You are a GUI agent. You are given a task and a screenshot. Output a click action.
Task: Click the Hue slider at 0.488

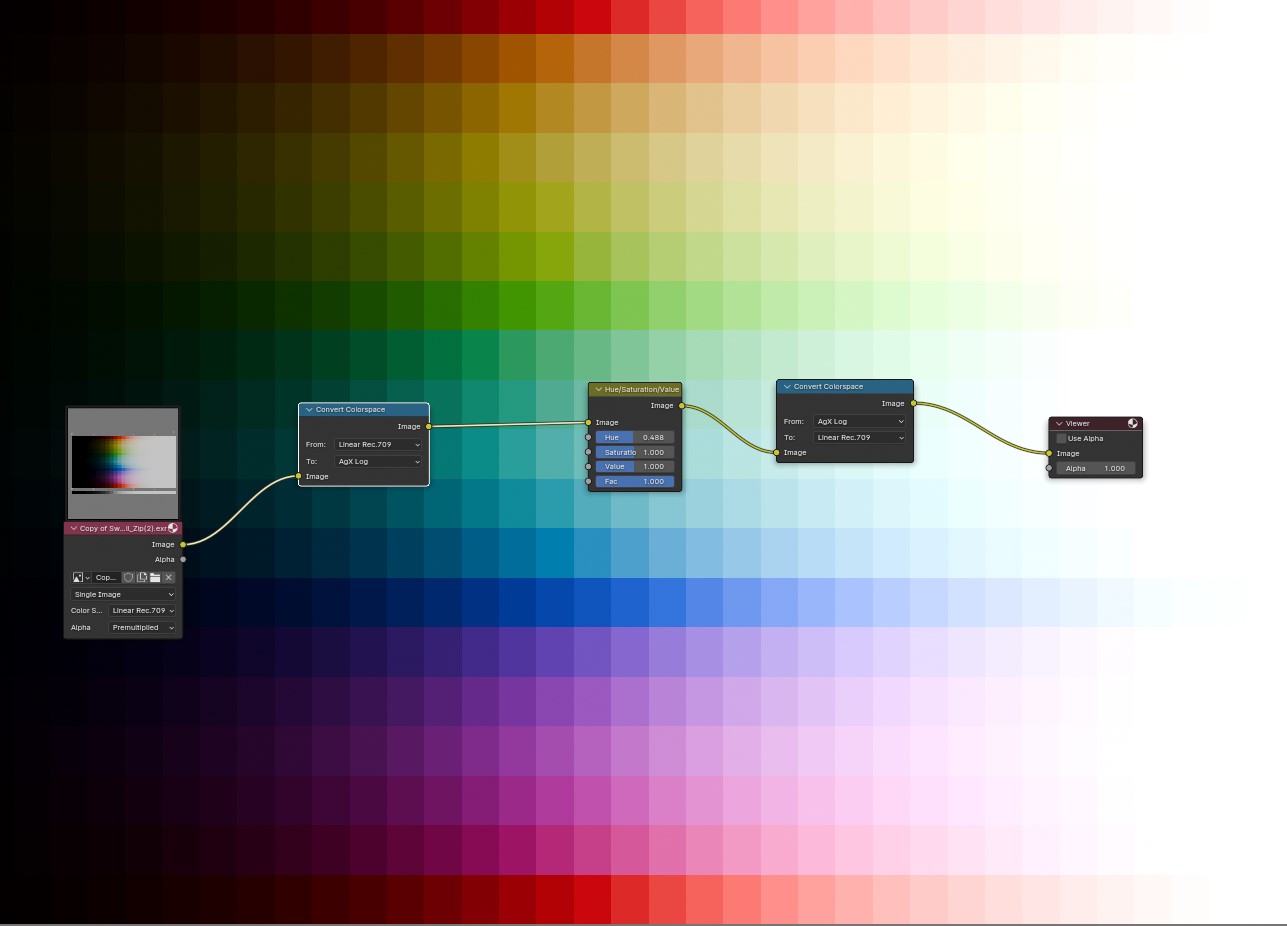(635, 437)
